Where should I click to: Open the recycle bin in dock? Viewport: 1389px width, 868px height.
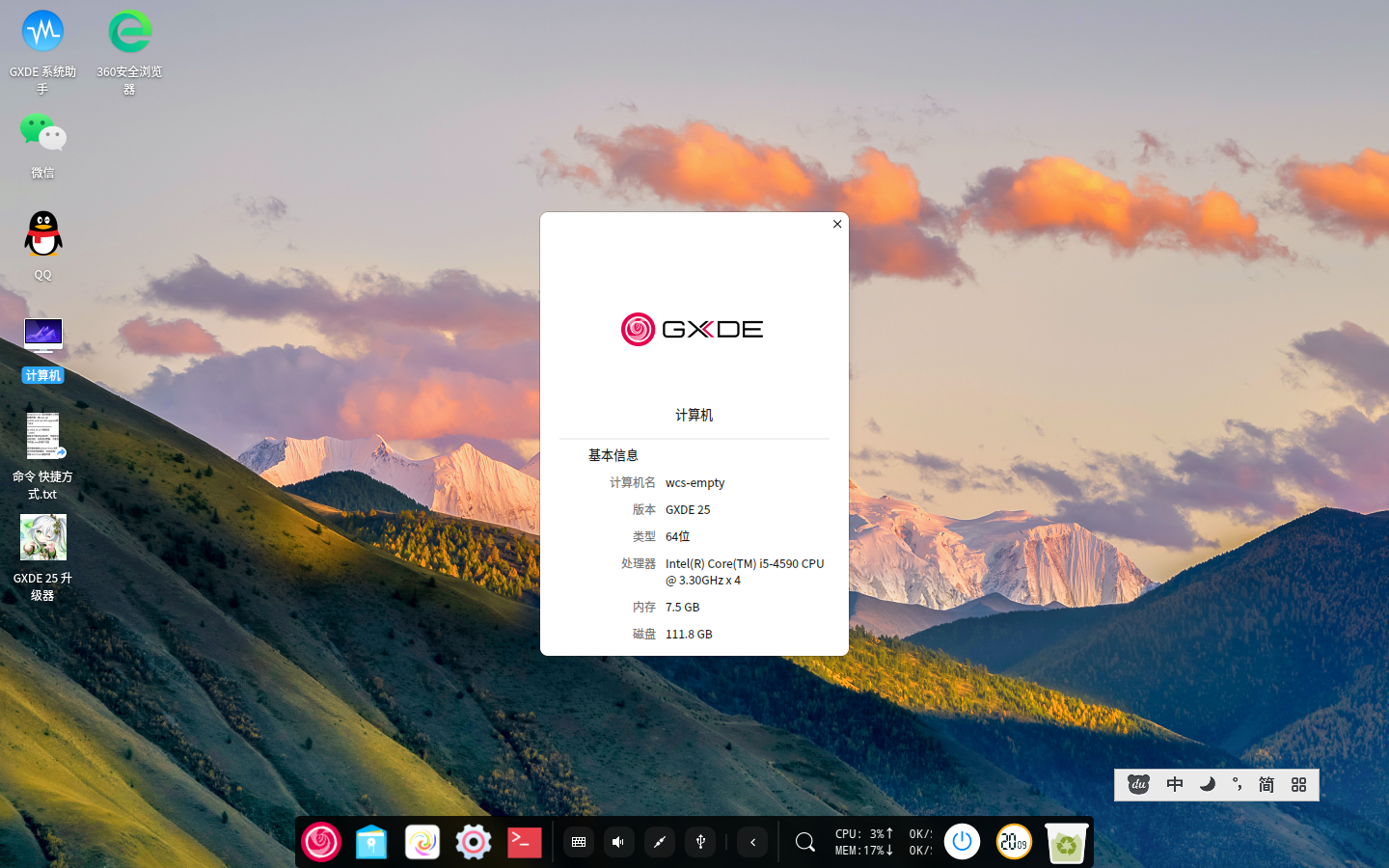[x=1066, y=842]
